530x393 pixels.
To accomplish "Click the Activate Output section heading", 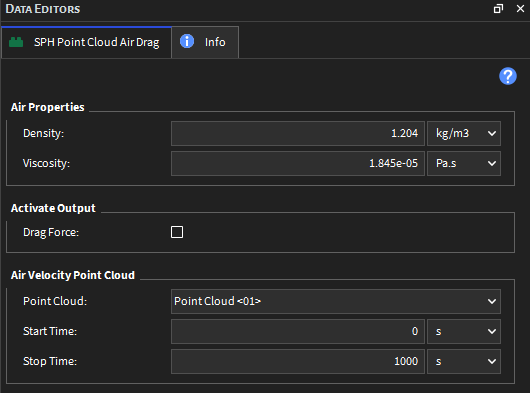I will [53, 208].
